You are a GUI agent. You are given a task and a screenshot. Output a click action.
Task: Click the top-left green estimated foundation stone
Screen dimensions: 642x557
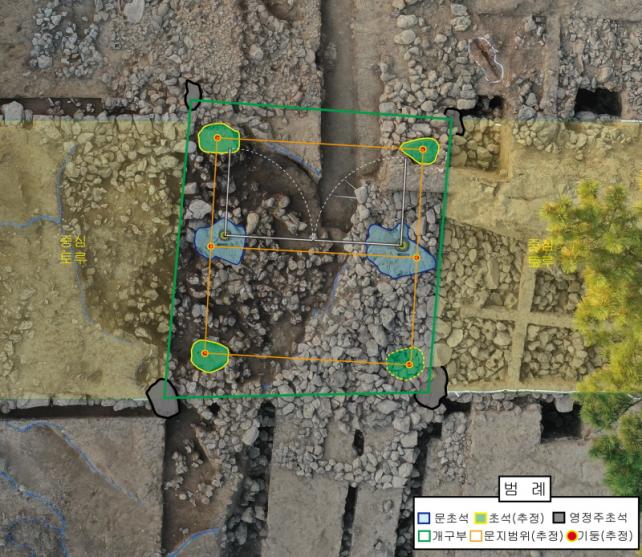click(x=219, y=138)
